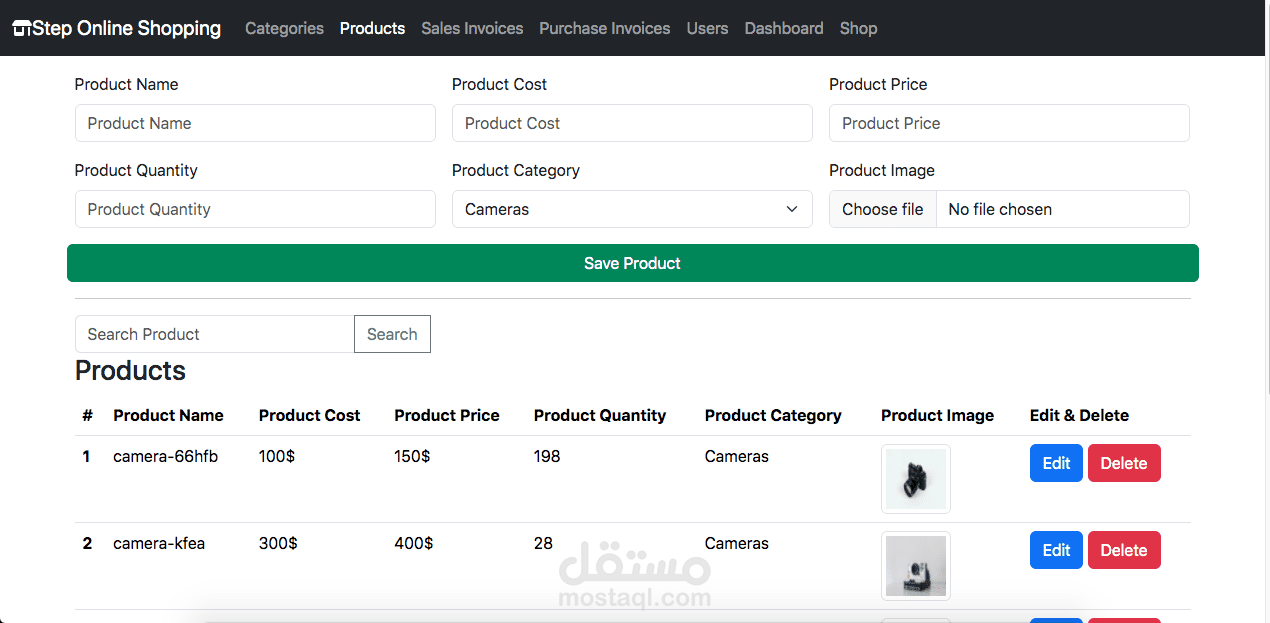Open the Categories page
This screenshot has height=623, width=1270.
[x=284, y=28]
